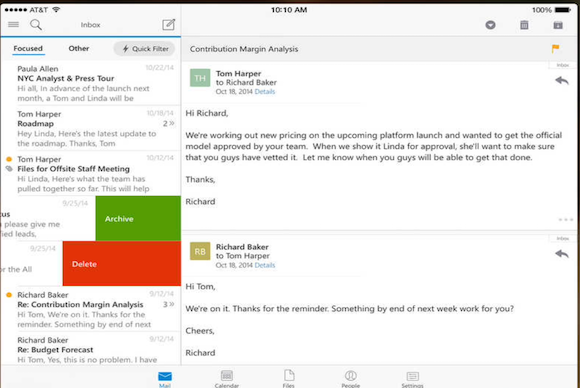The height and width of the screenshot is (388, 580).
Task: Open the search magnifier icon
Action: click(x=36, y=25)
